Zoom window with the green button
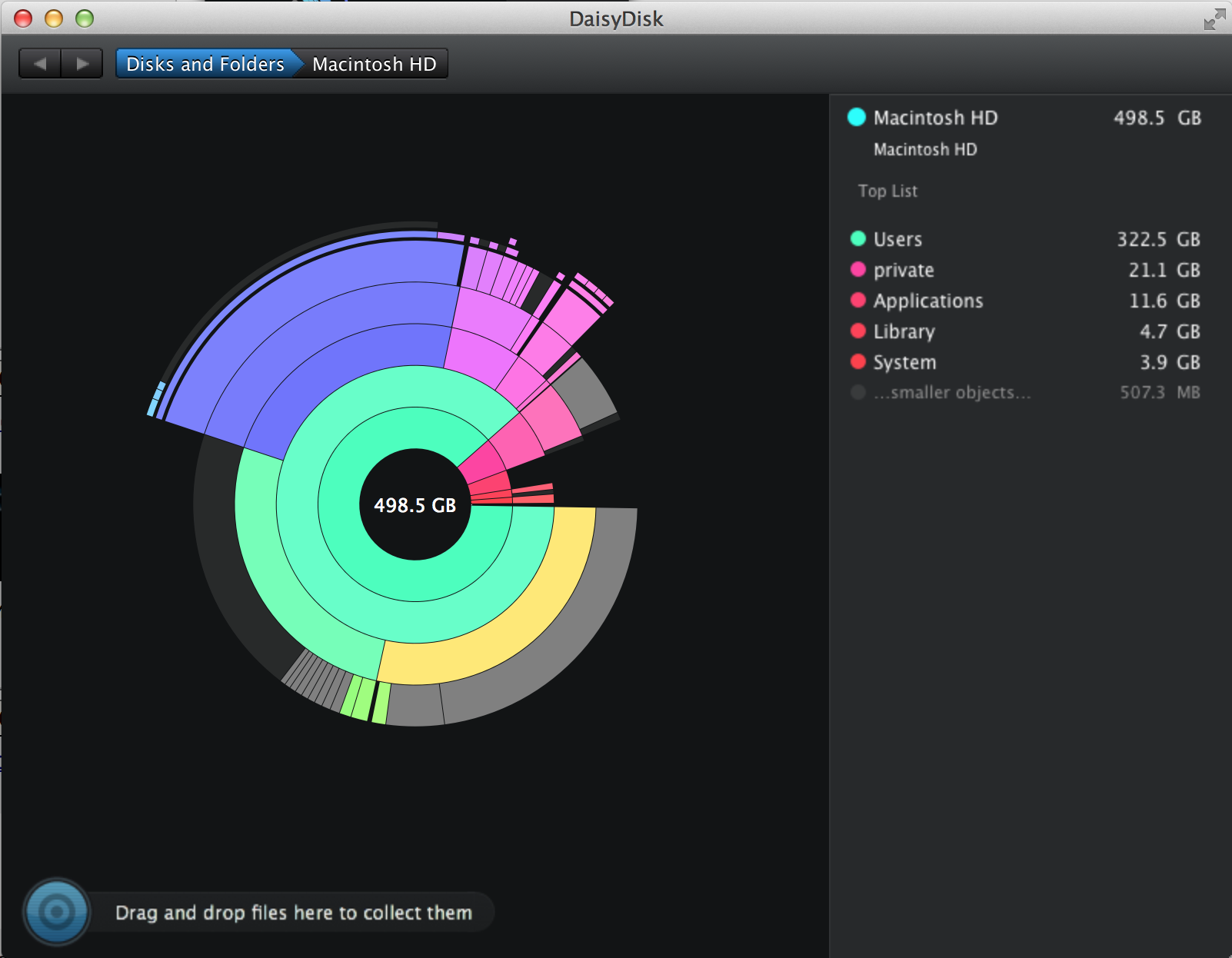Screen dimensions: 1232x958 pyautogui.click(x=85, y=18)
